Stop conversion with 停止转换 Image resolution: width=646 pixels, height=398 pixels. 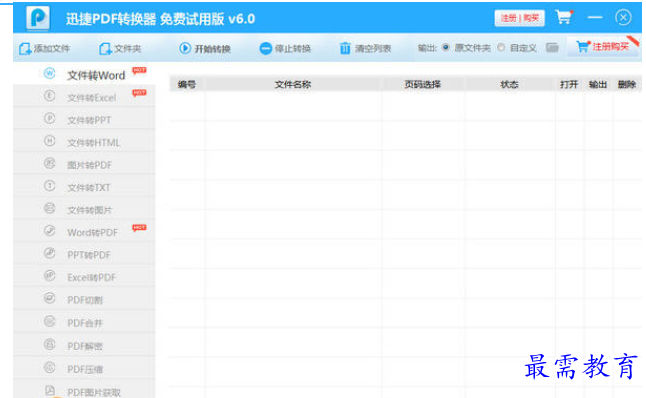pyautogui.click(x=285, y=49)
